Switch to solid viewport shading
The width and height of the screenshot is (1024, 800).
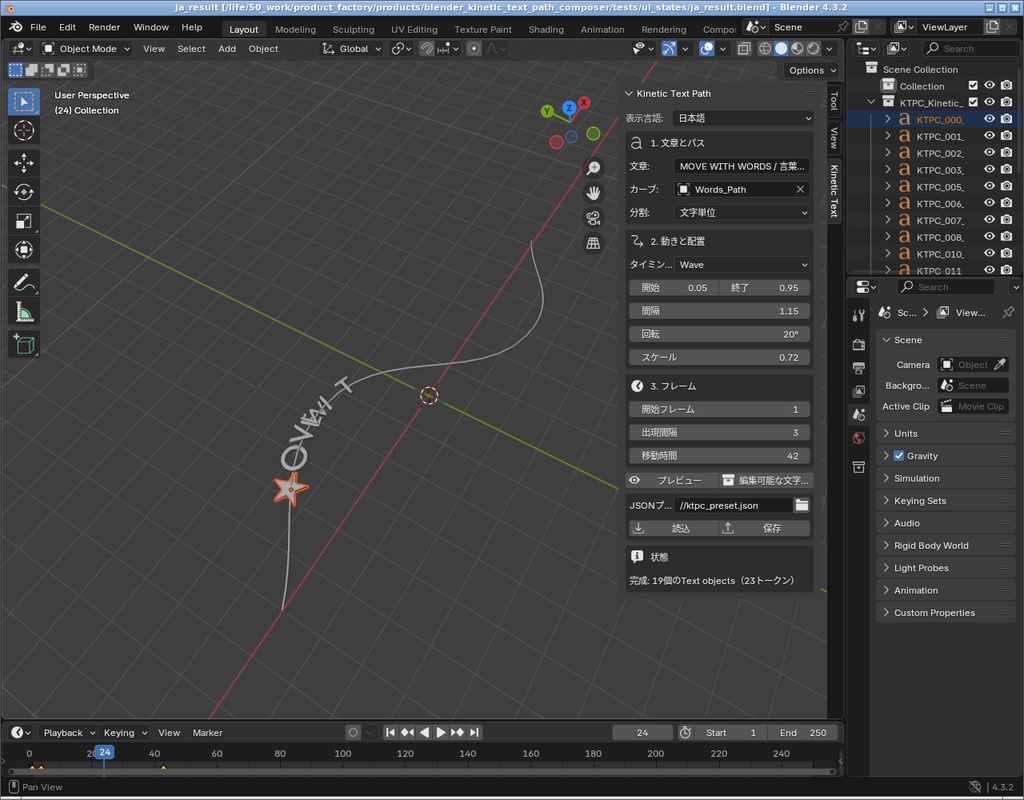coord(781,48)
